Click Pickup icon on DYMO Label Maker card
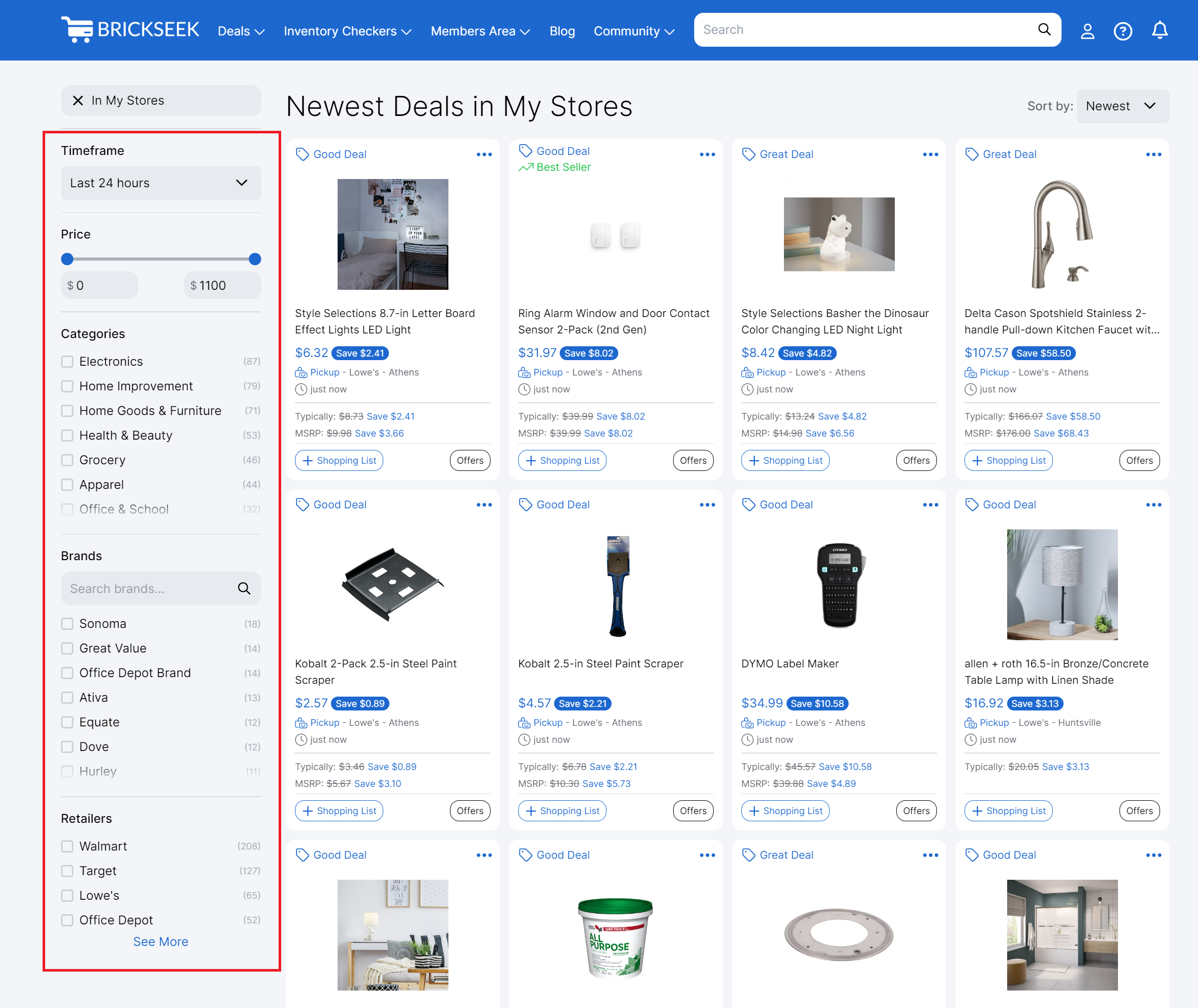Viewport: 1198px width, 1008px height. point(747,723)
